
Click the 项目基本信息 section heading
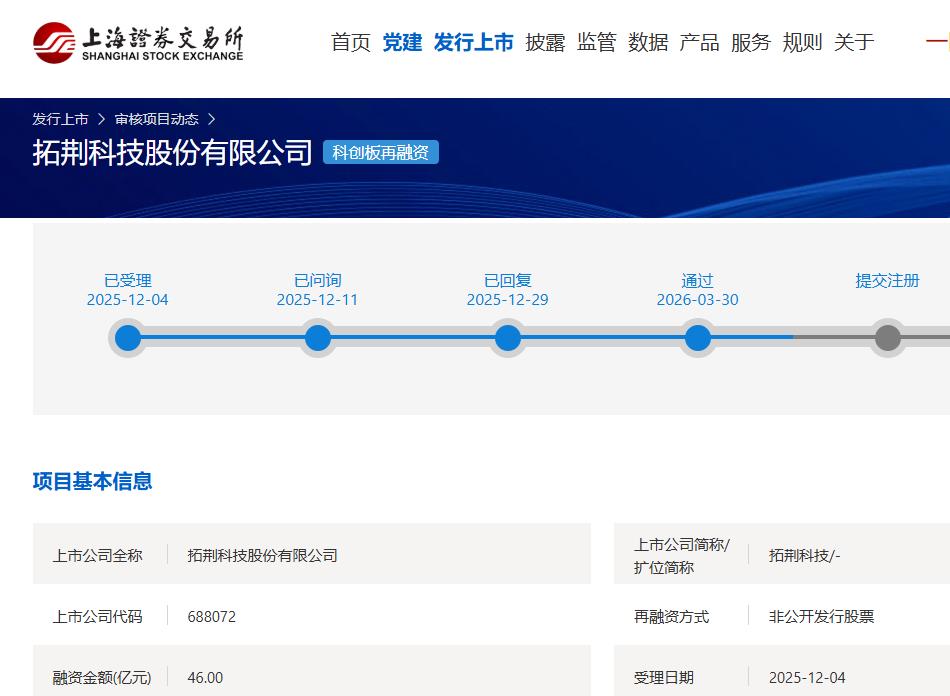point(92,481)
